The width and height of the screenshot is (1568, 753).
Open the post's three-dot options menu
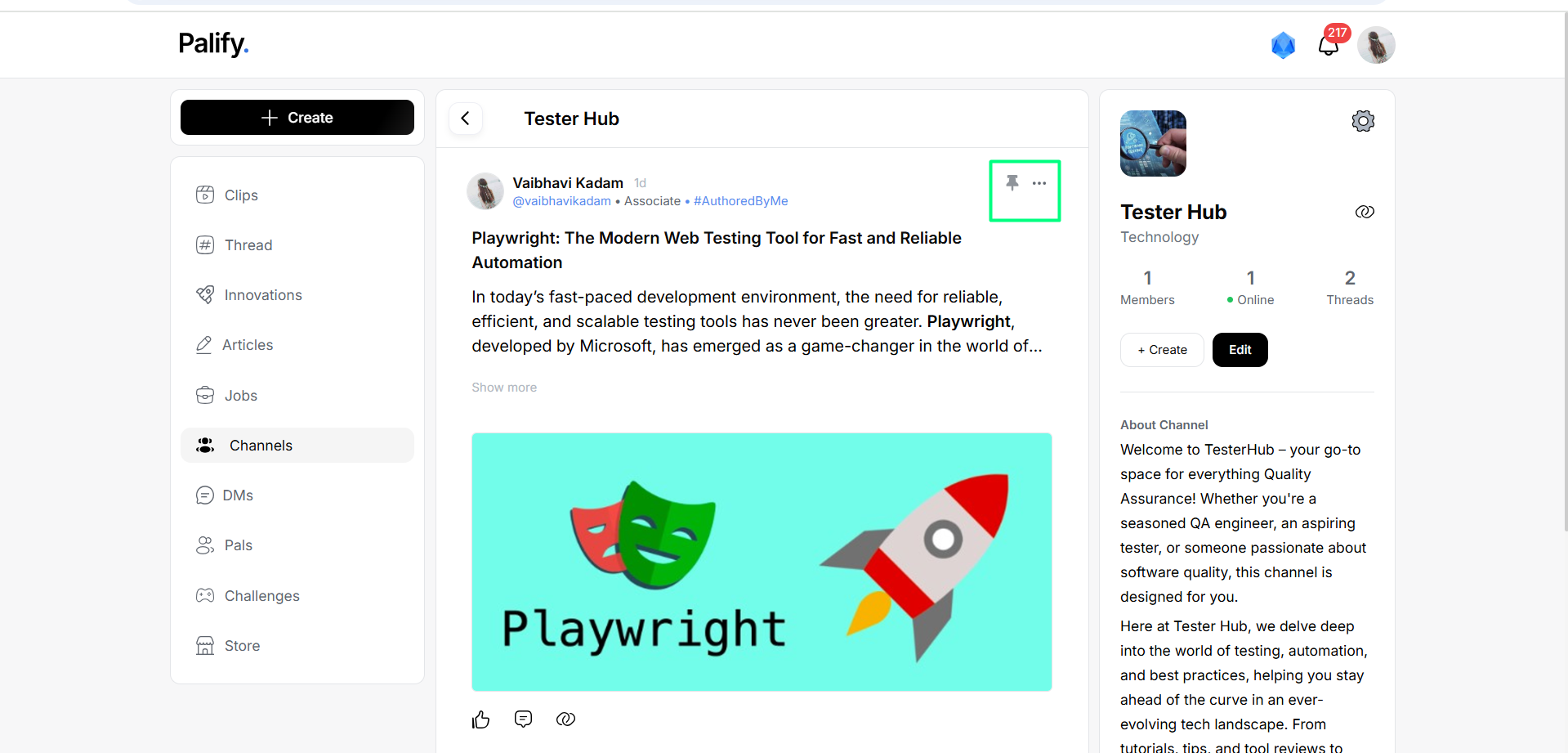click(1039, 183)
